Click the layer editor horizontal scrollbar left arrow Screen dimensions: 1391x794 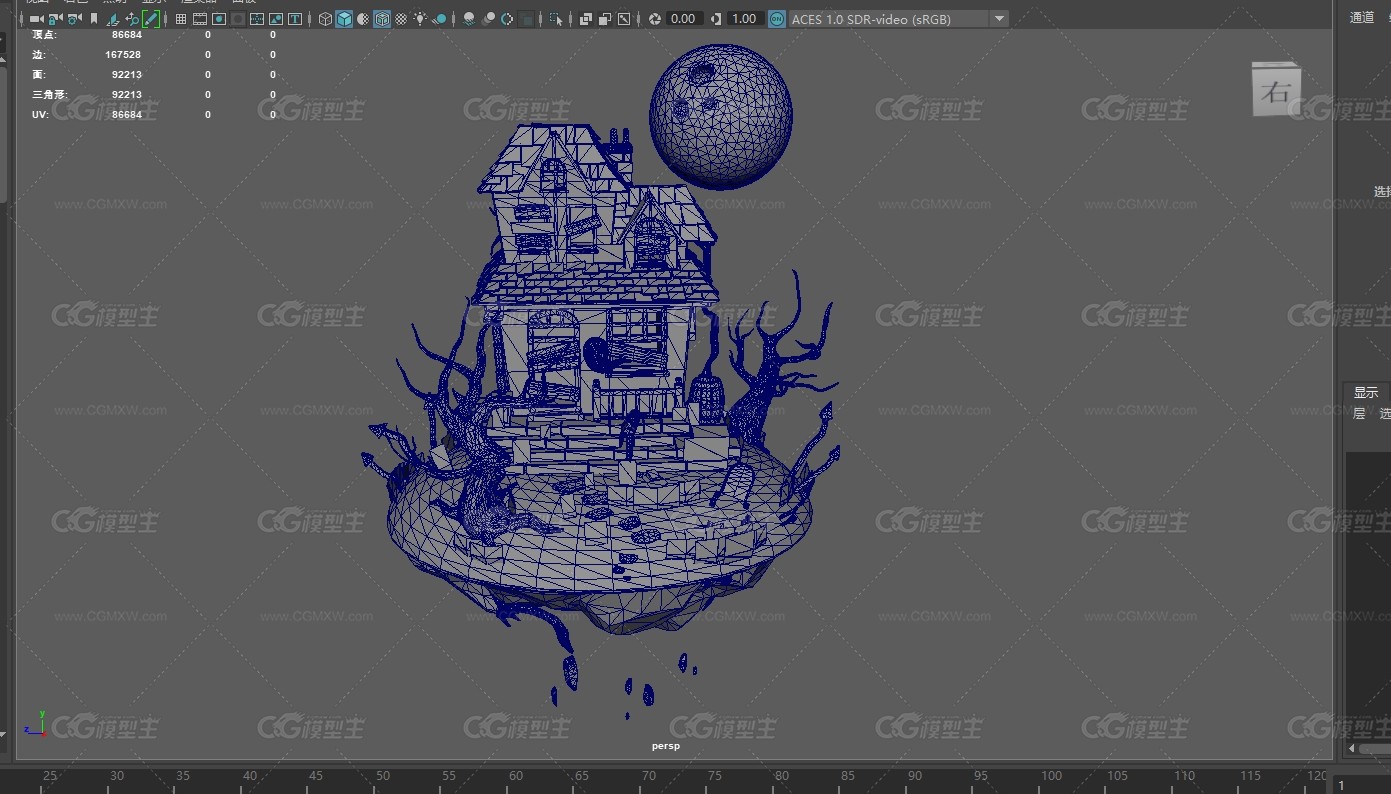tap(1352, 748)
